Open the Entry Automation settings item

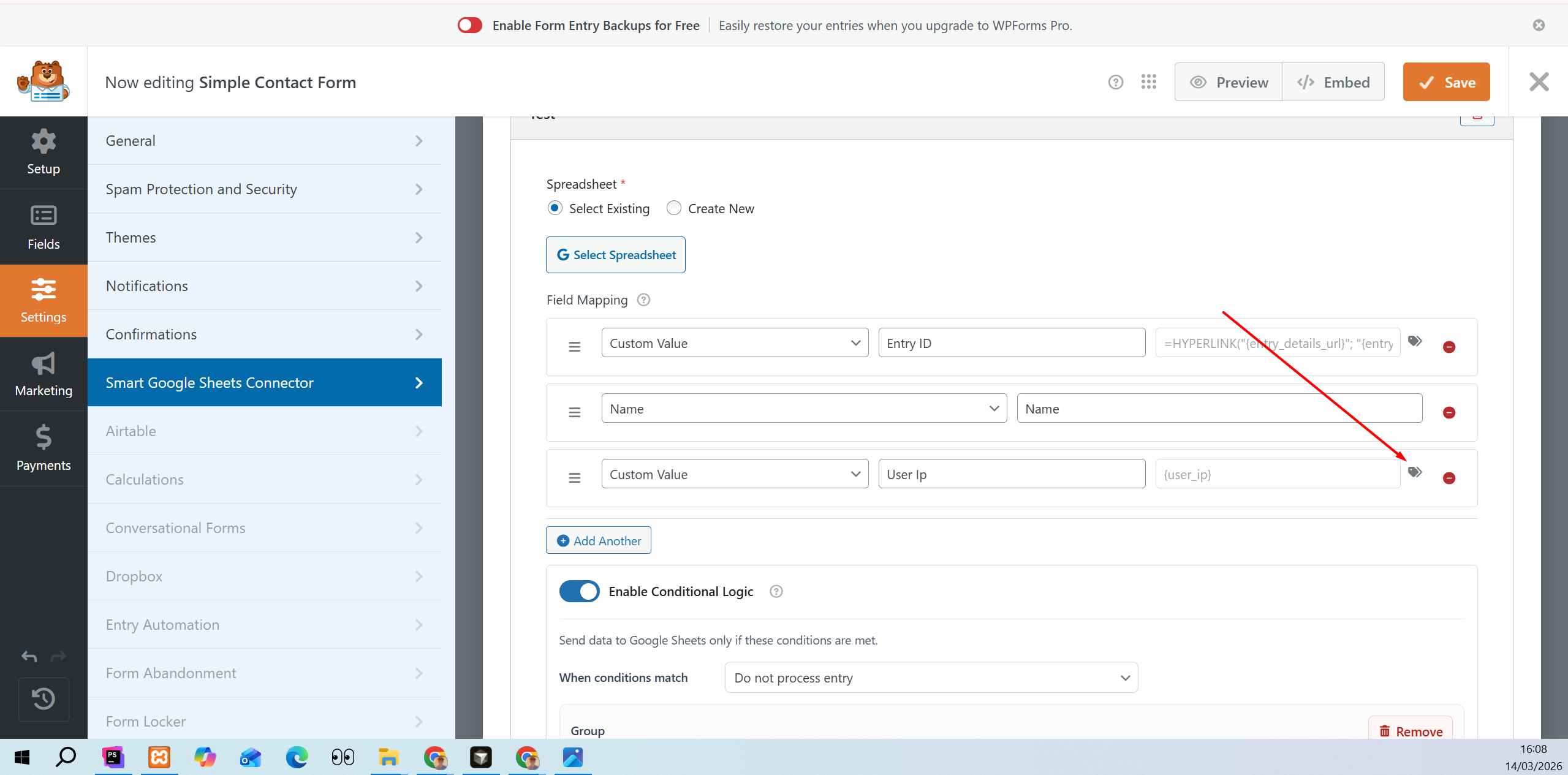265,625
